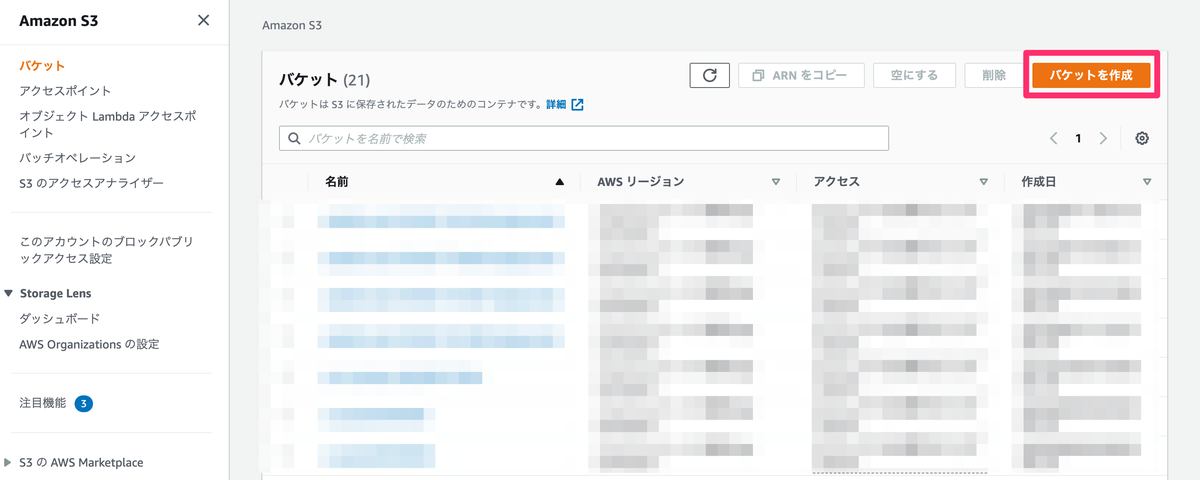
Task: Sort the アクセス column
Action: click(984, 182)
